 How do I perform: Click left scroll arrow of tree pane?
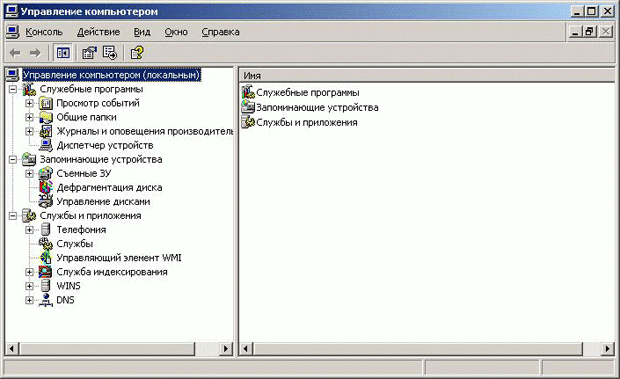pos(12,349)
